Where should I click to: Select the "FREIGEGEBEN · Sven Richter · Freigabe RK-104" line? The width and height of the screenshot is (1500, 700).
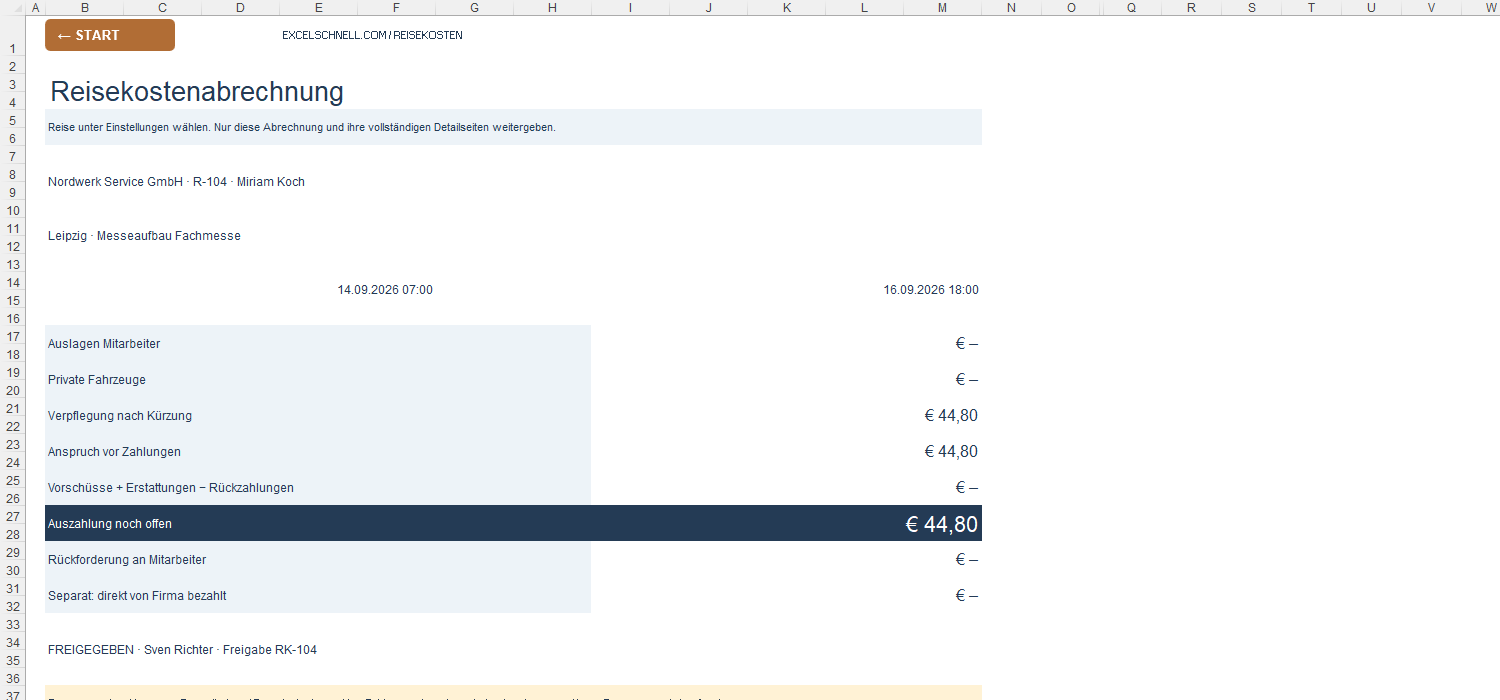point(182,650)
